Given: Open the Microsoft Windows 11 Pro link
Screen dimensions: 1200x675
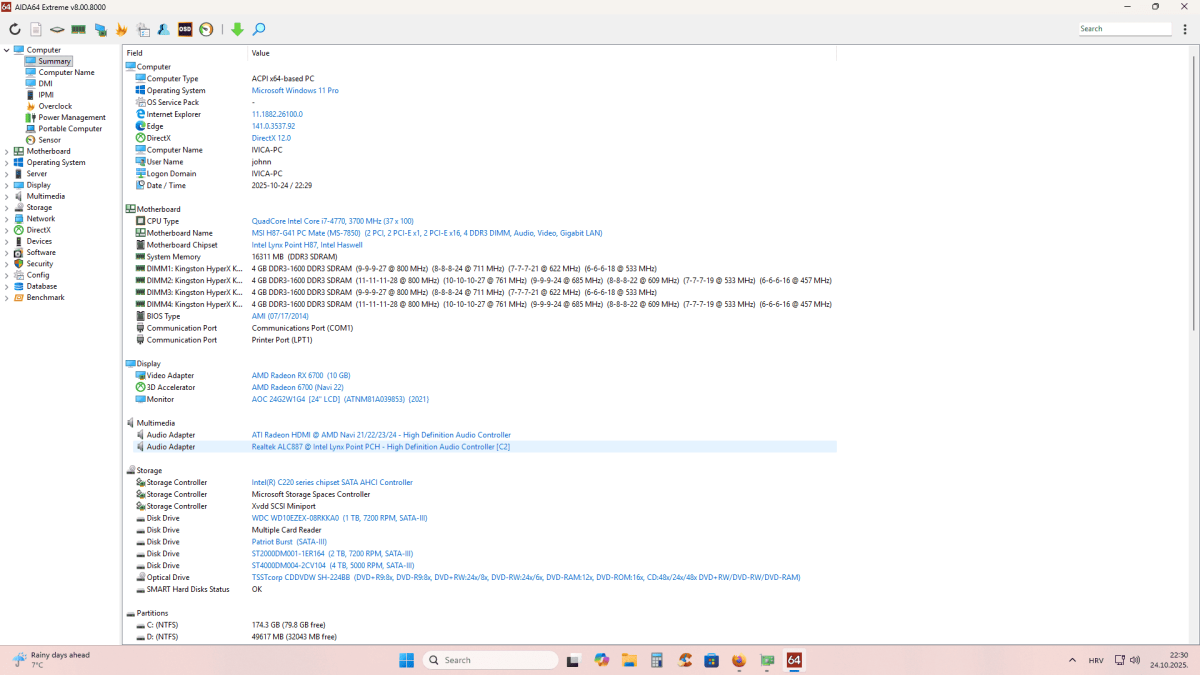Looking at the screenshot, I should click(295, 91).
